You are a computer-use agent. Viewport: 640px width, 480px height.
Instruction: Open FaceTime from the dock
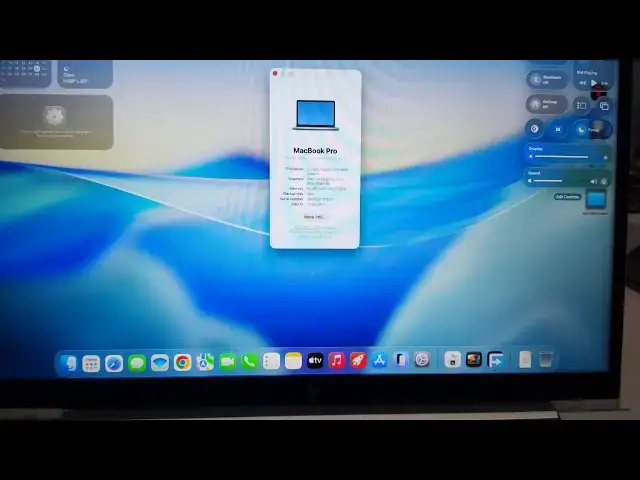click(227, 362)
